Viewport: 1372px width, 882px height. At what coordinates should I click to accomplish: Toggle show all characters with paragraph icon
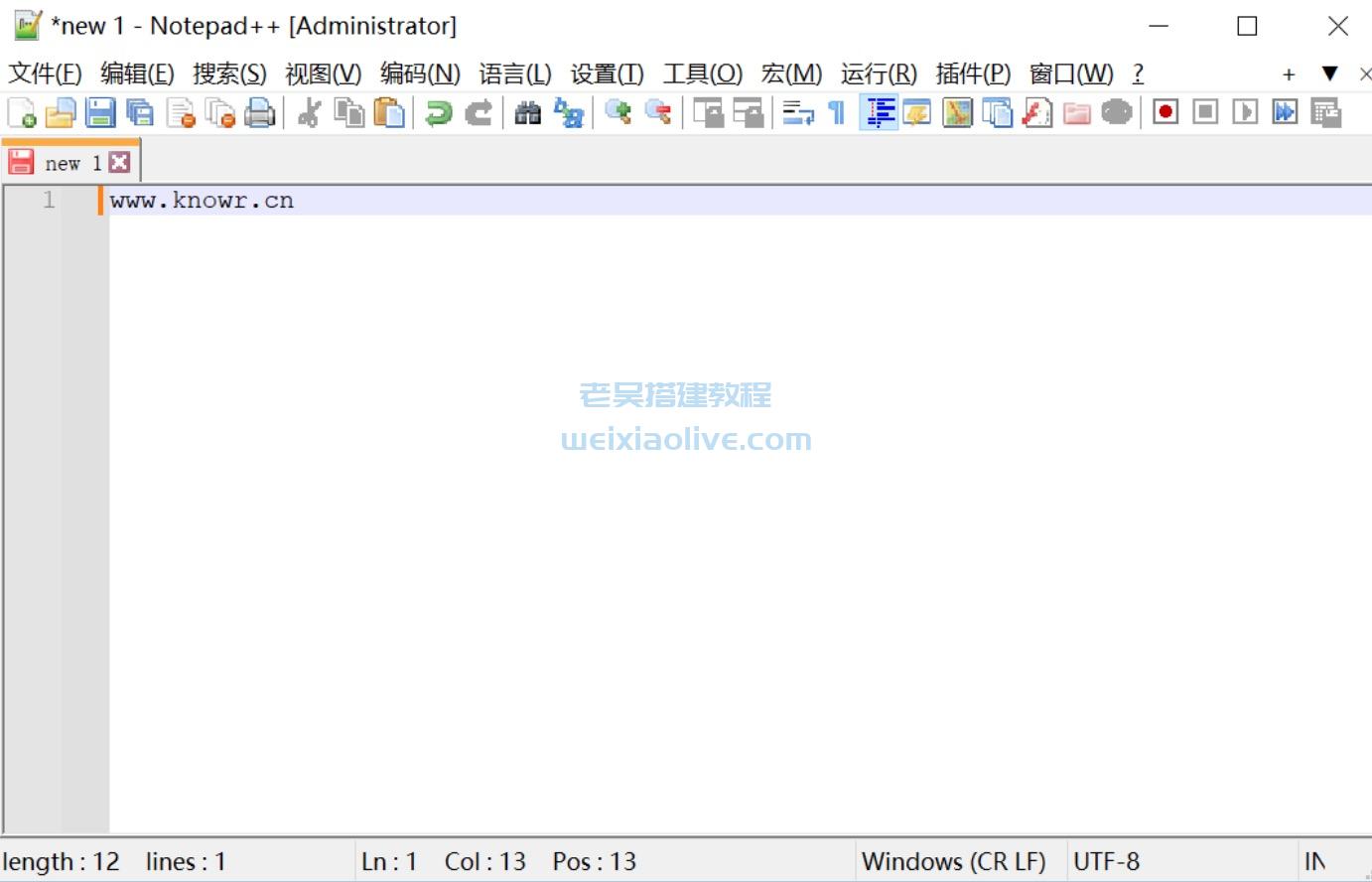837,112
